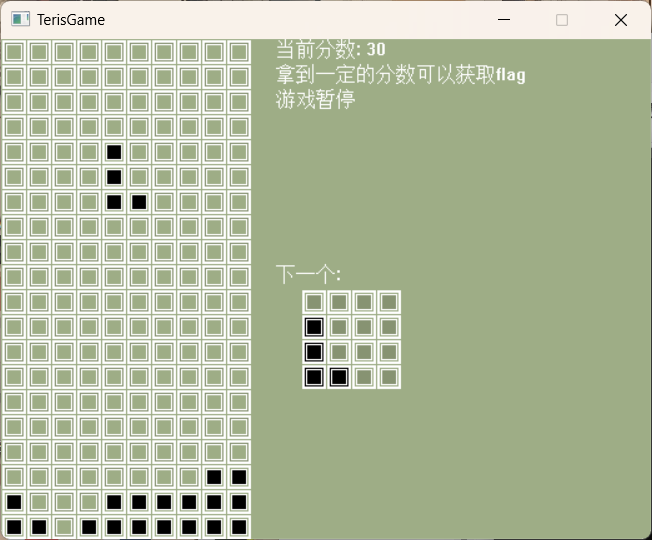Click top-right empty cell of next-piece preview
Screen dimensions: 652x540
[x=389, y=302]
